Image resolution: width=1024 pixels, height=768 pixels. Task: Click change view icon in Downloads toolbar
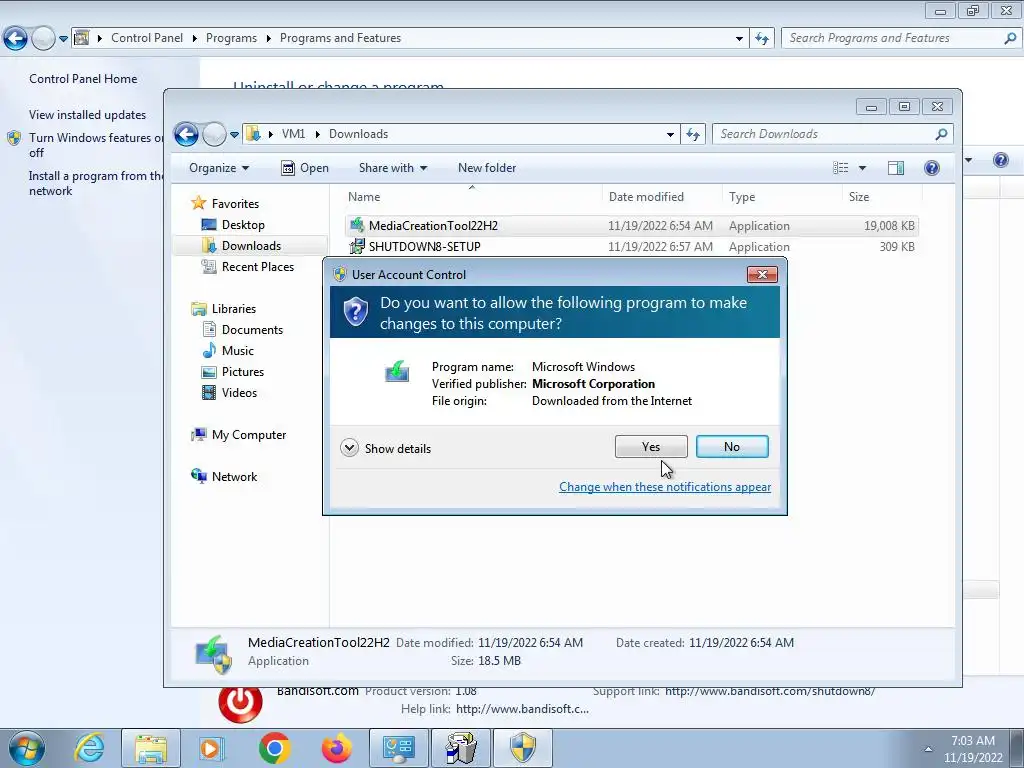840,168
